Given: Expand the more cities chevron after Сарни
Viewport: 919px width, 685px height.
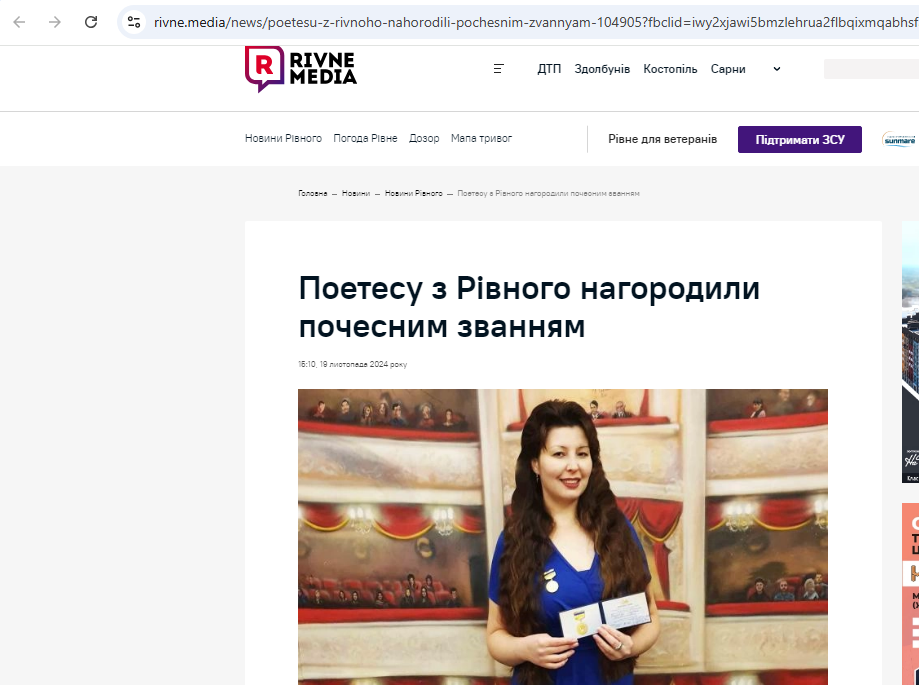Looking at the screenshot, I should 777,69.
